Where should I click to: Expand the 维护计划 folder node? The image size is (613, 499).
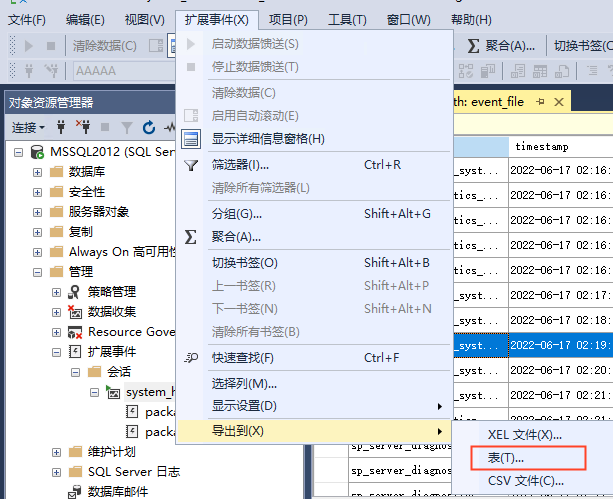click(x=56, y=452)
